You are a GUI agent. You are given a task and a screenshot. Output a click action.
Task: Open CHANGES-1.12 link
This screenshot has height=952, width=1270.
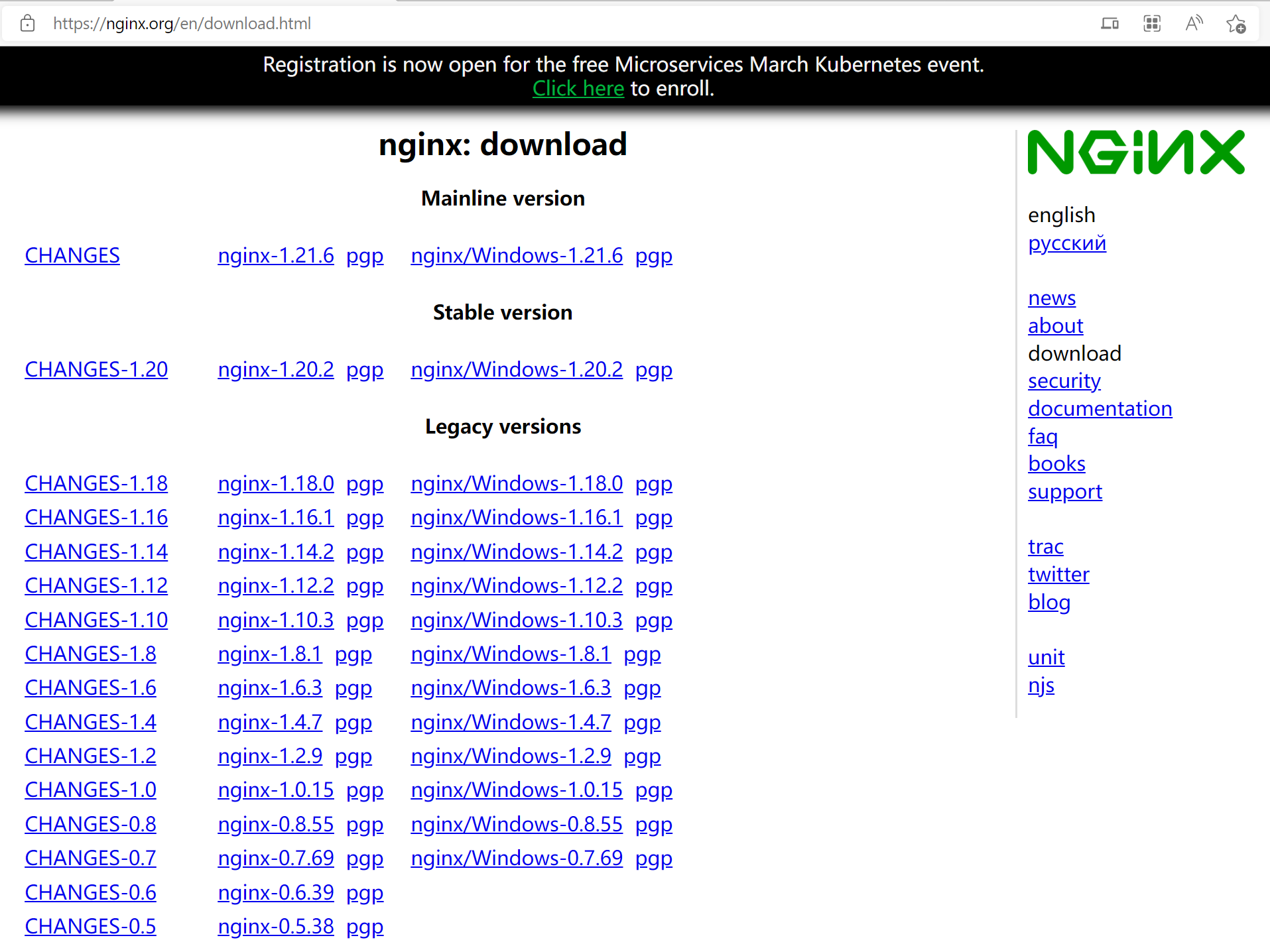click(x=96, y=585)
